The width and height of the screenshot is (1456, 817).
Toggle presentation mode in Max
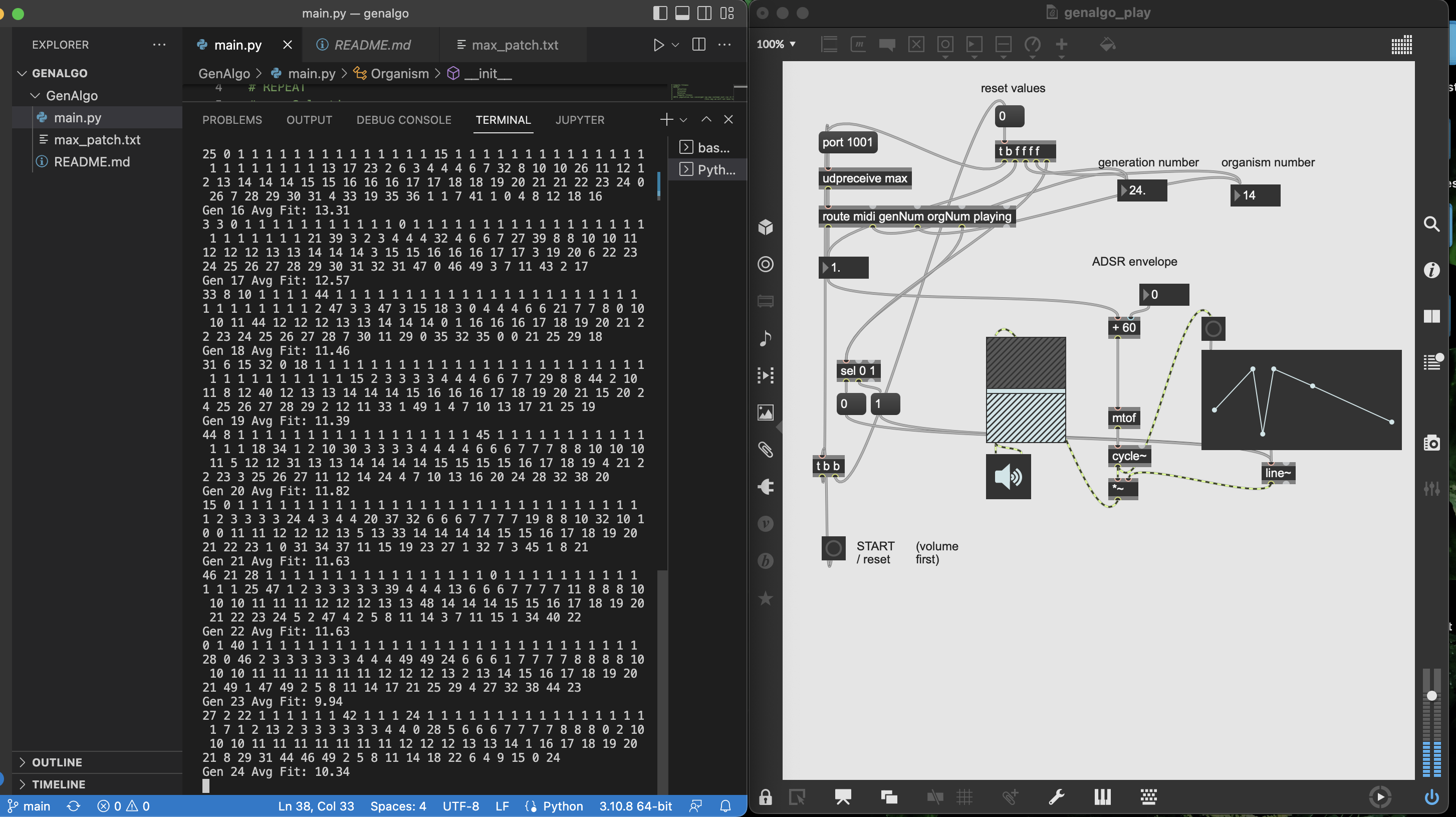click(843, 797)
